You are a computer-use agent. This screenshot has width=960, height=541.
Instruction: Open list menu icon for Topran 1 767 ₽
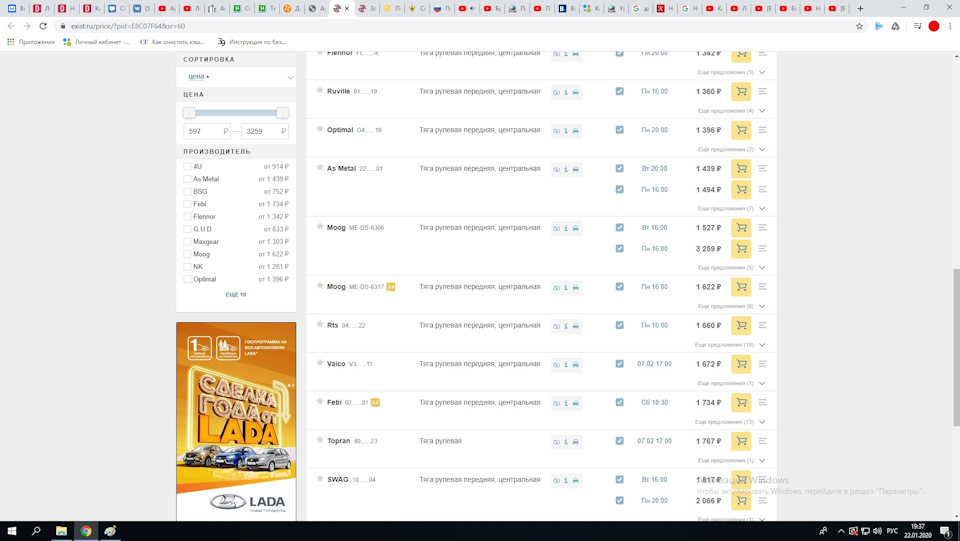click(x=762, y=441)
